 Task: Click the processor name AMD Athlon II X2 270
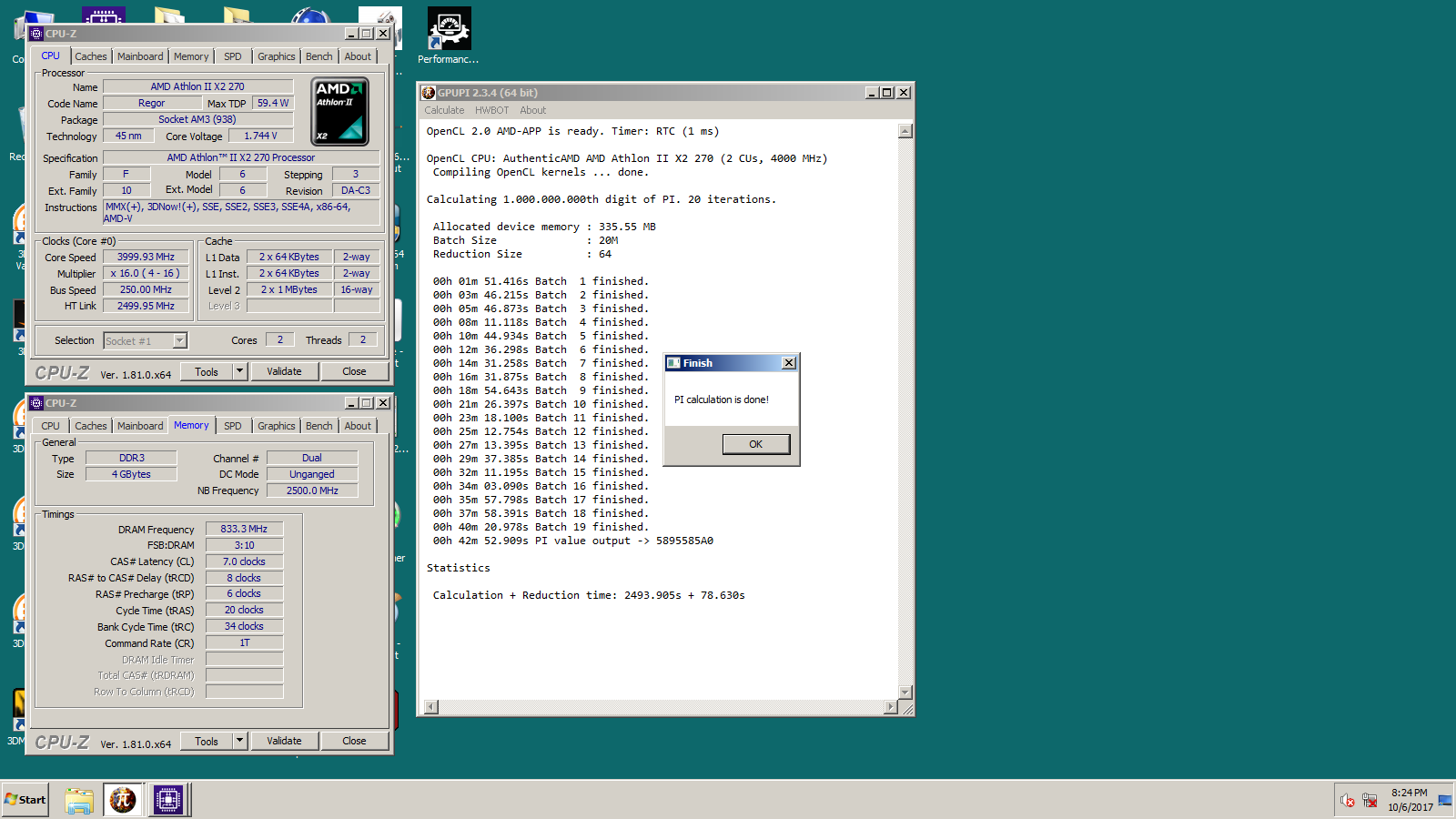click(197, 86)
